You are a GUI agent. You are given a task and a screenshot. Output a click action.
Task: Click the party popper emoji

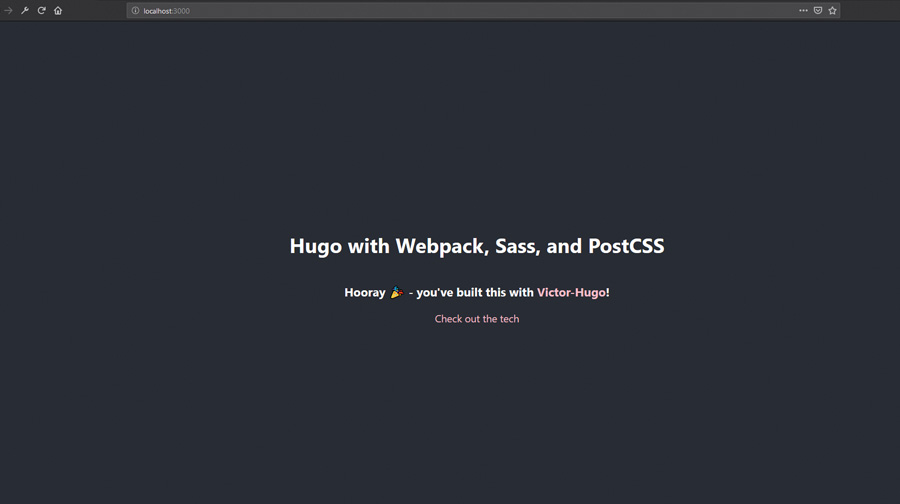397,292
